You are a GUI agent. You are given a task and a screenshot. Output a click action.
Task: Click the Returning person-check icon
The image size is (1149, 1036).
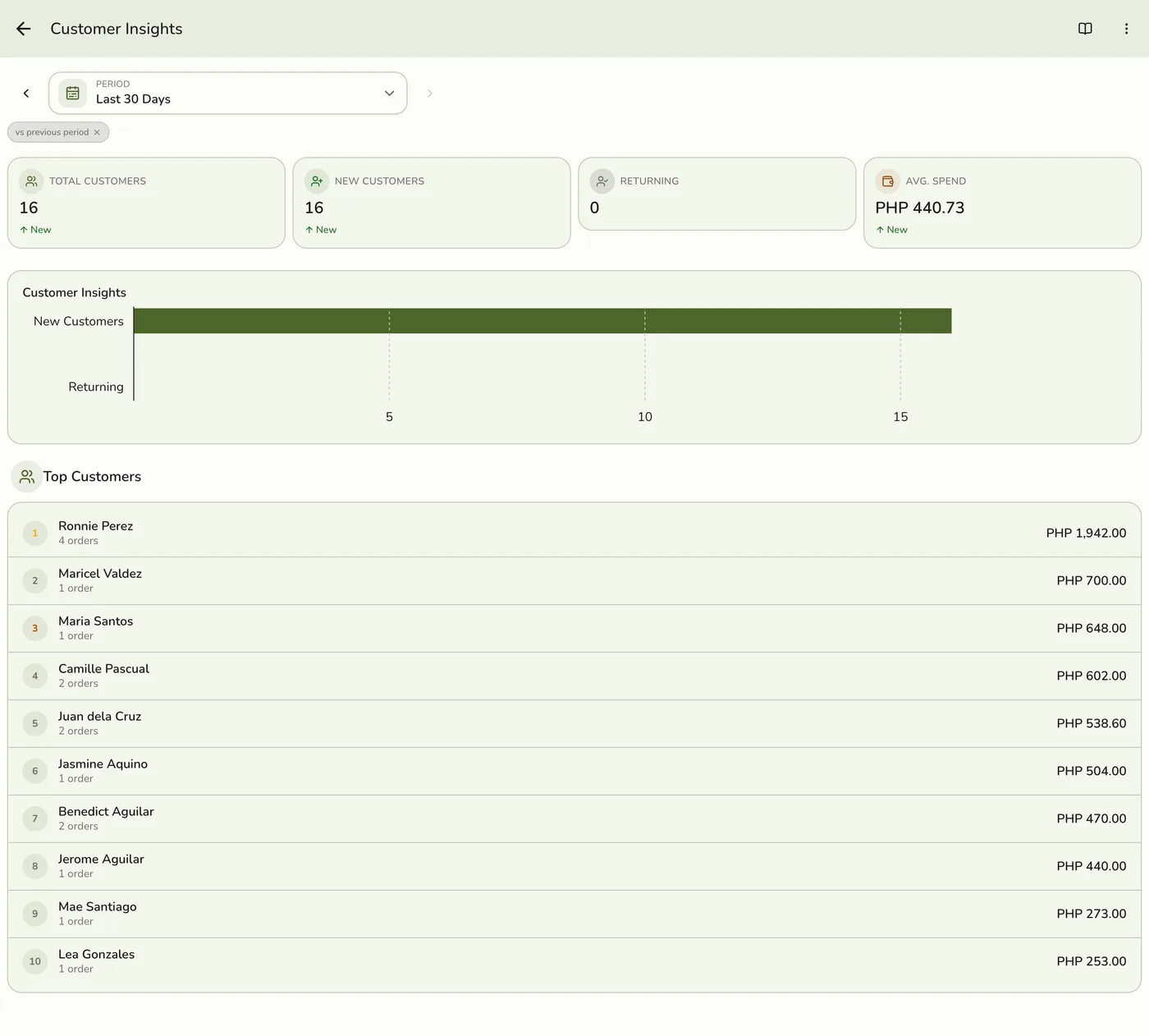point(602,181)
